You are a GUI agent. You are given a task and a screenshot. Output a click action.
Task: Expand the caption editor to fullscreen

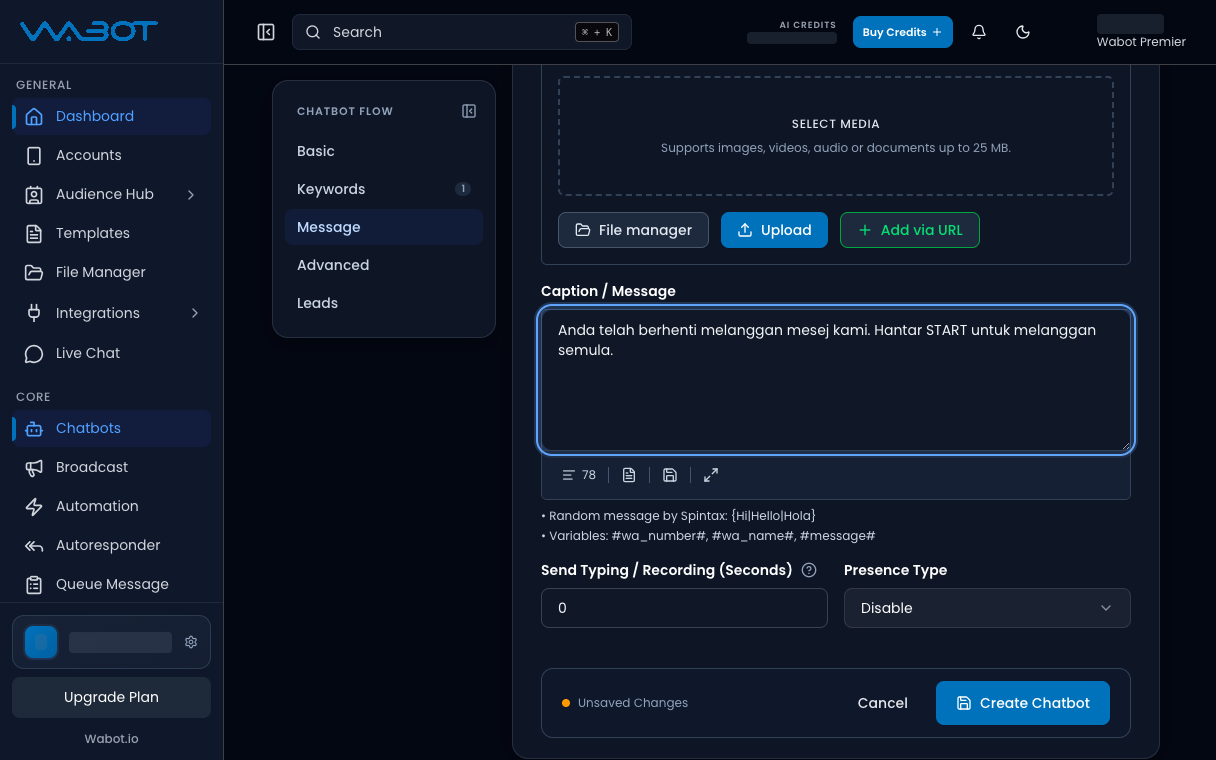click(711, 475)
